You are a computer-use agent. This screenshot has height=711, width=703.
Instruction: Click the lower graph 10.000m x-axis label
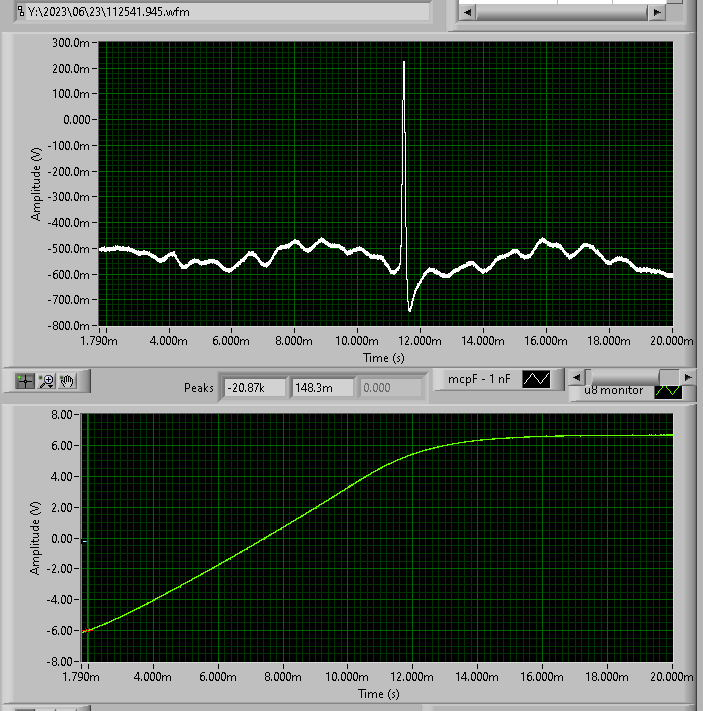(x=347, y=677)
